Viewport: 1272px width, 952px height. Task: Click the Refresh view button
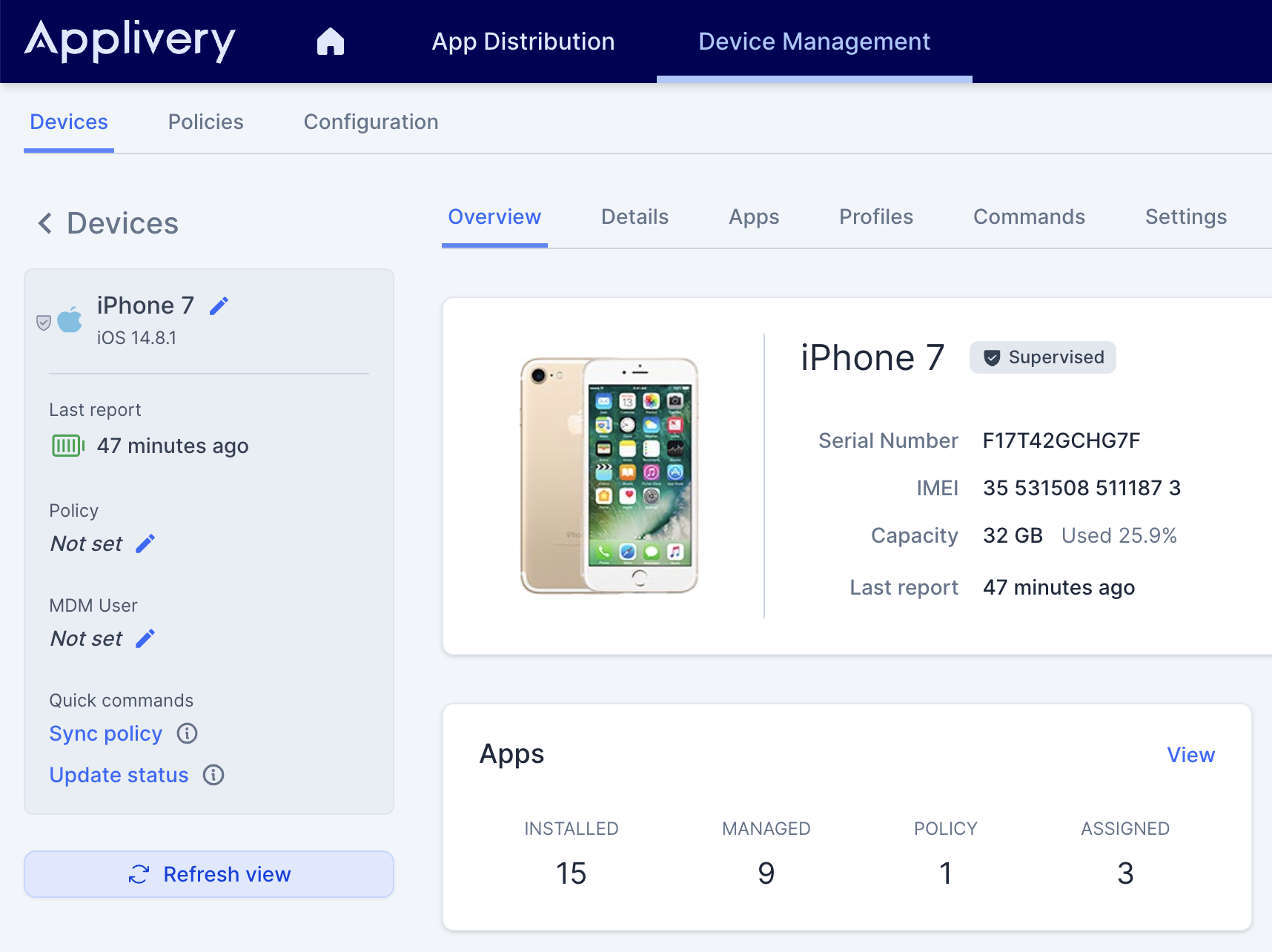click(x=208, y=874)
